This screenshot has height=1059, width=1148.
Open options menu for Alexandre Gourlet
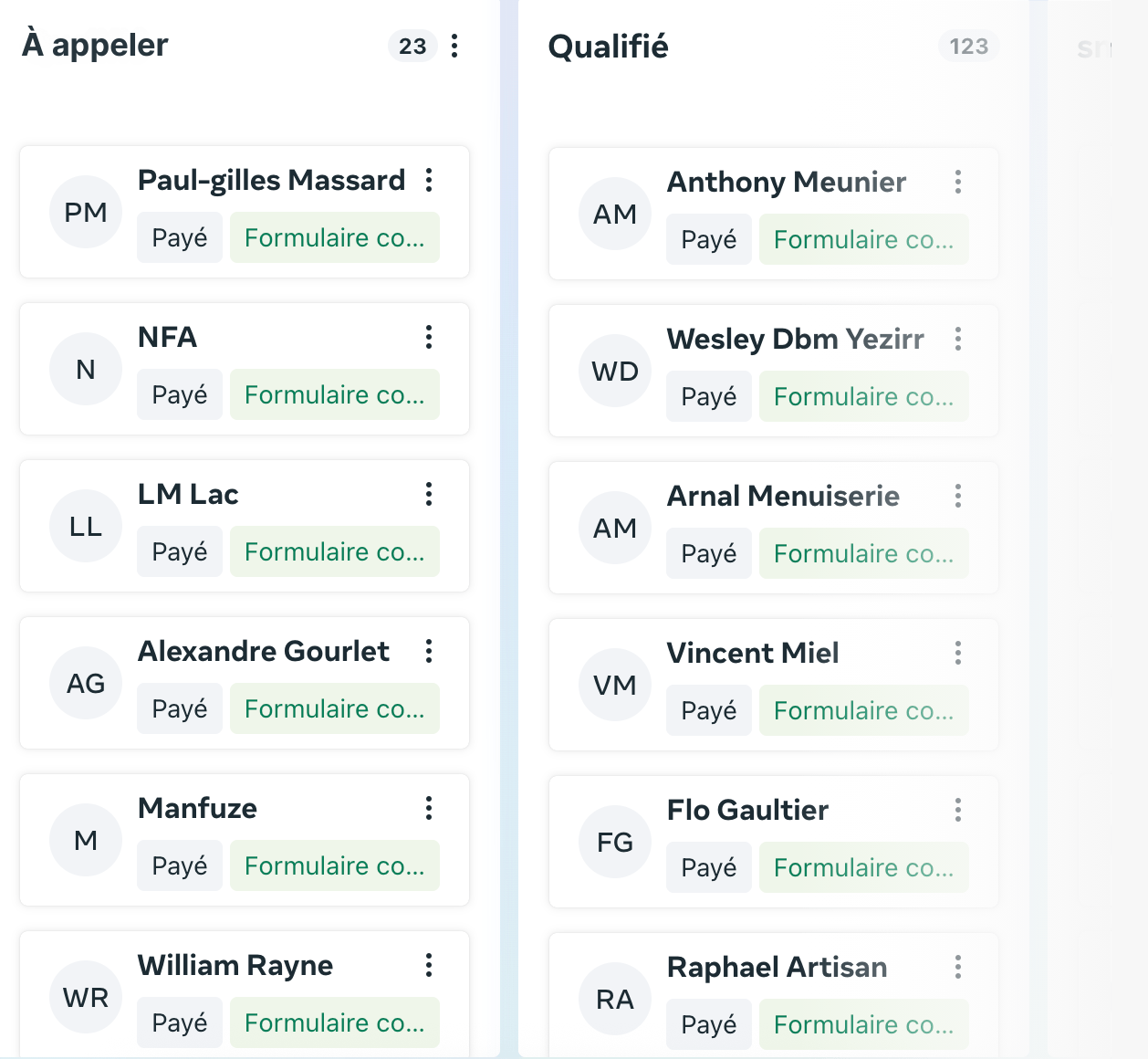click(x=429, y=651)
